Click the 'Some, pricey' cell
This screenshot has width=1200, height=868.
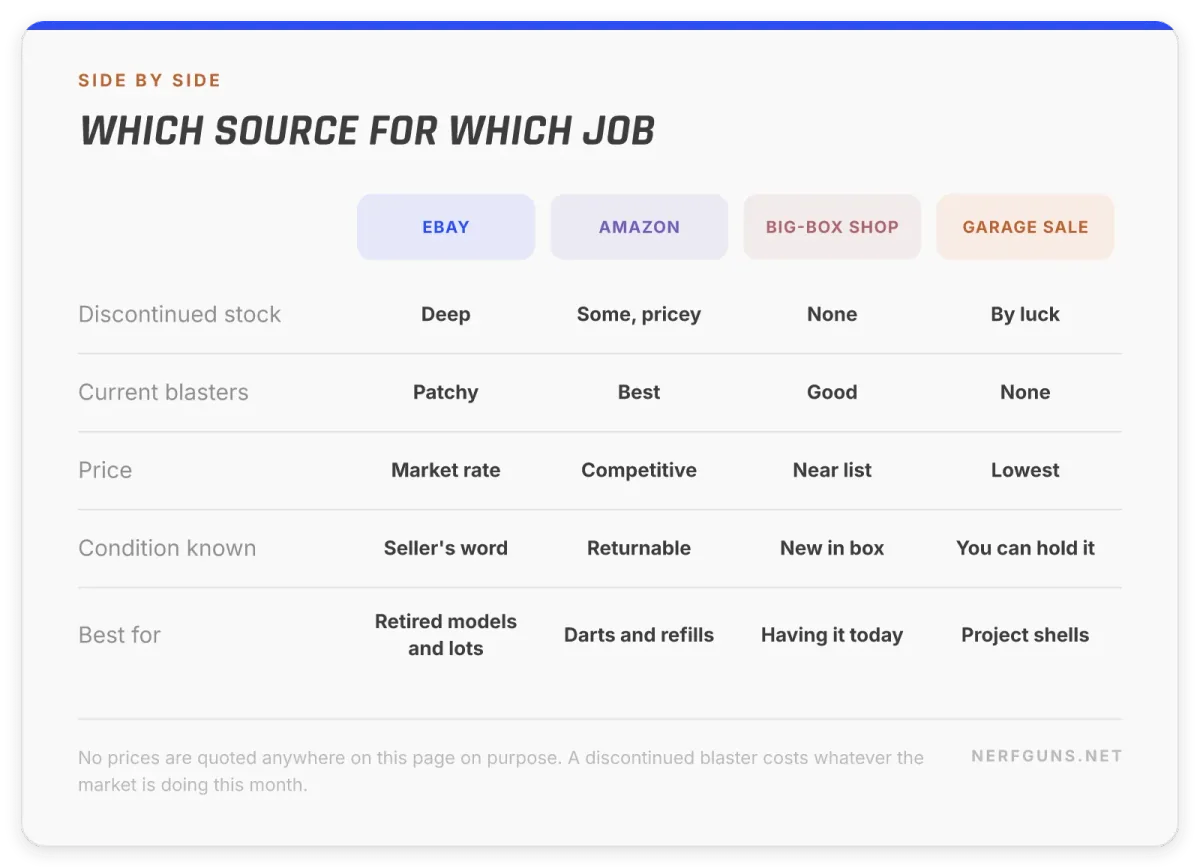click(639, 314)
